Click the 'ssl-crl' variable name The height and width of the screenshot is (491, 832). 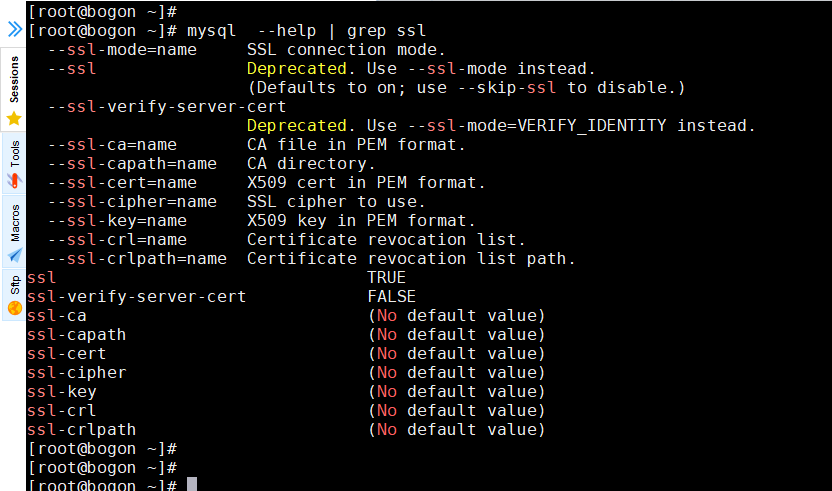(x=62, y=411)
